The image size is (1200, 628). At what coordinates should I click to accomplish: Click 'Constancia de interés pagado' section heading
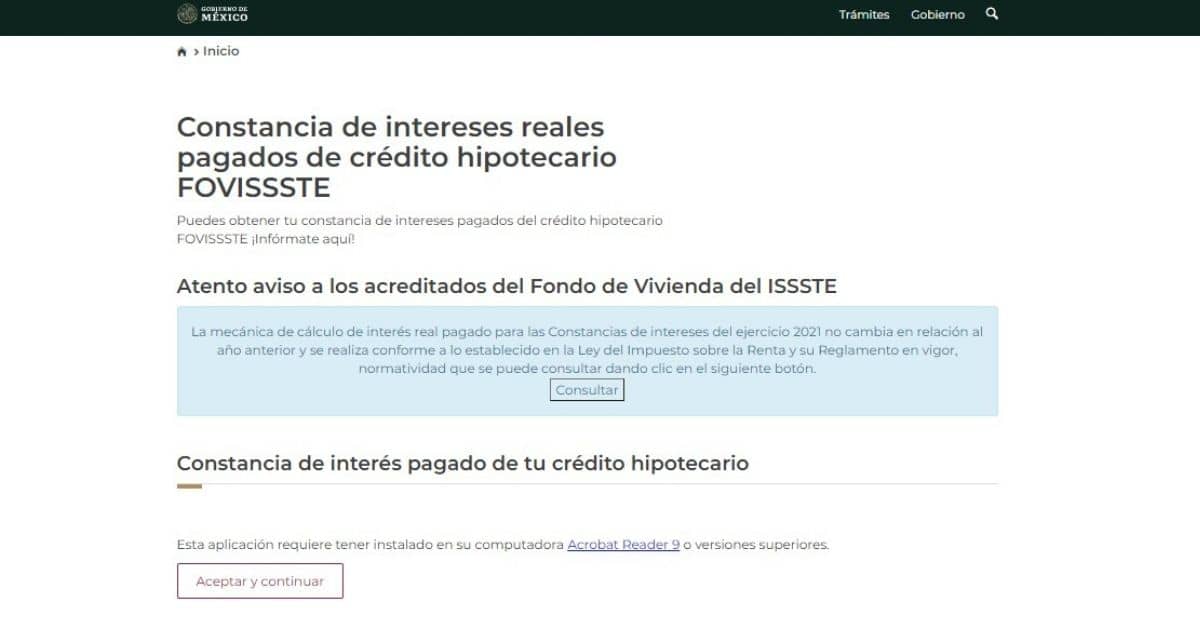tap(463, 463)
